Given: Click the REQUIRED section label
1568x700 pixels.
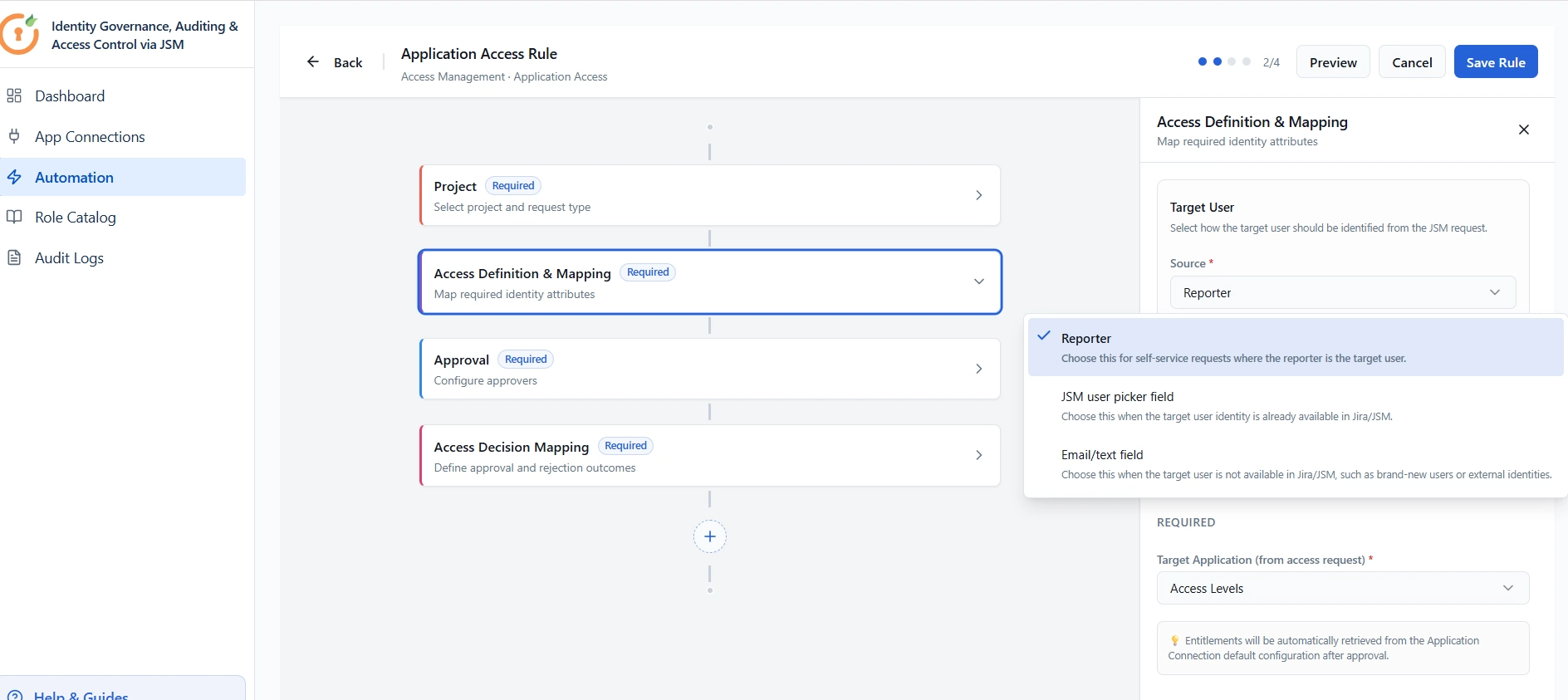Looking at the screenshot, I should click(1186, 522).
